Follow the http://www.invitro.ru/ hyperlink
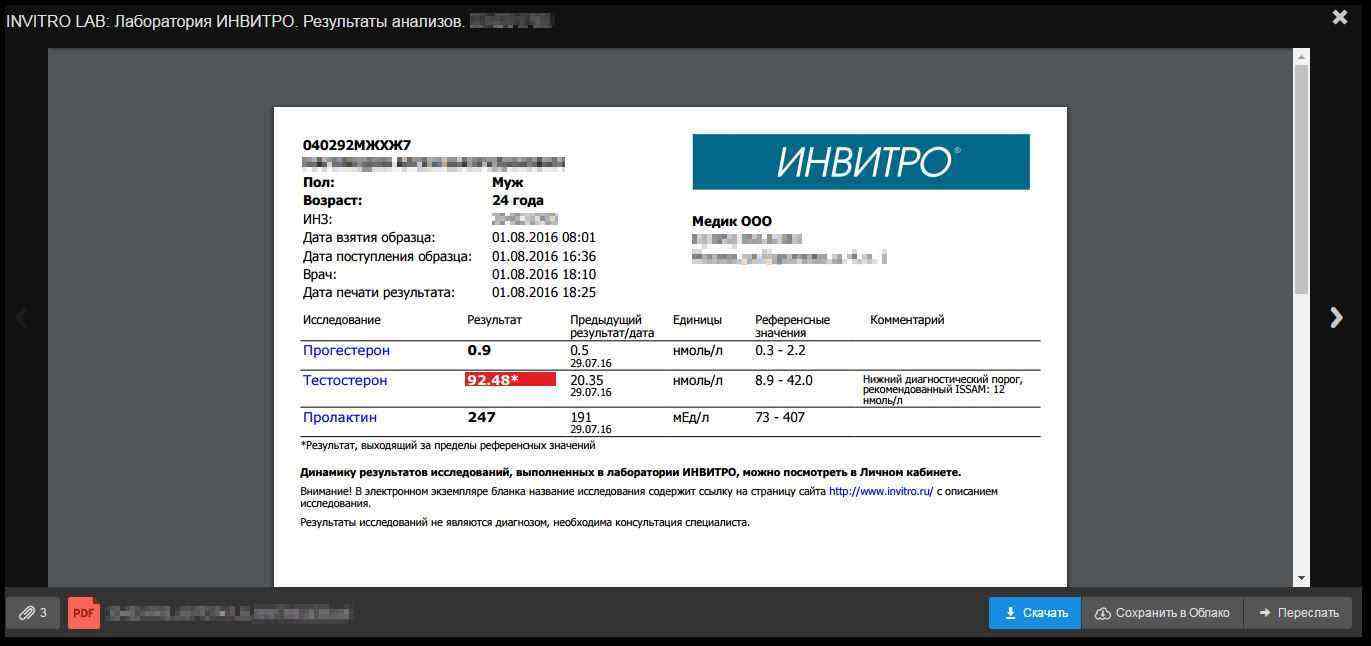The height and width of the screenshot is (646, 1371). pyautogui.click(x=880, y=492)
